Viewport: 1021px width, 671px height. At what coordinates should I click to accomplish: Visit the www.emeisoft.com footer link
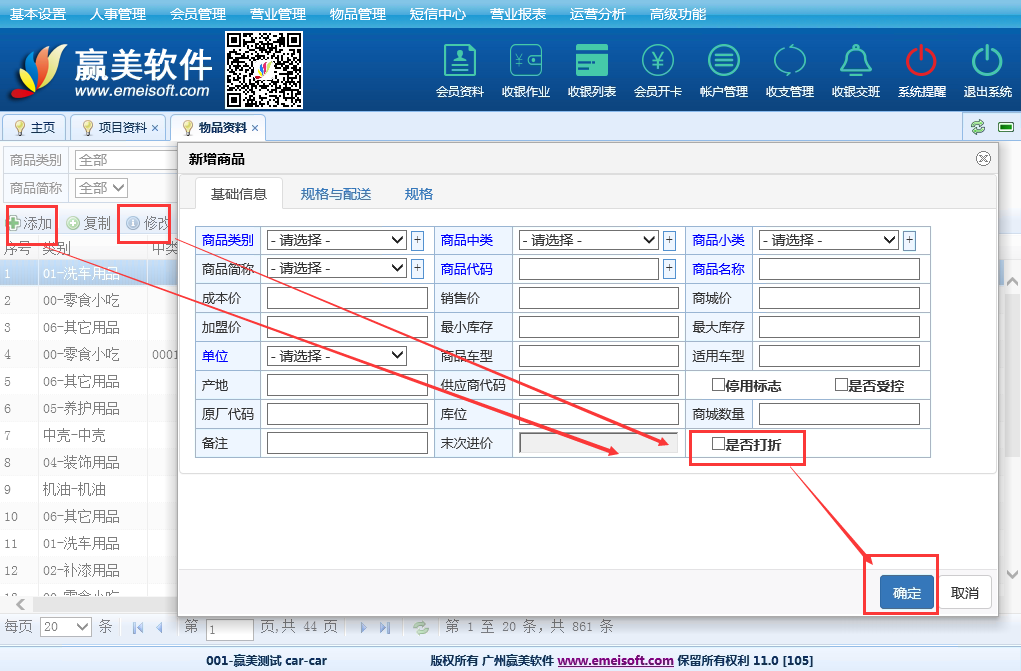pos(615,661)
